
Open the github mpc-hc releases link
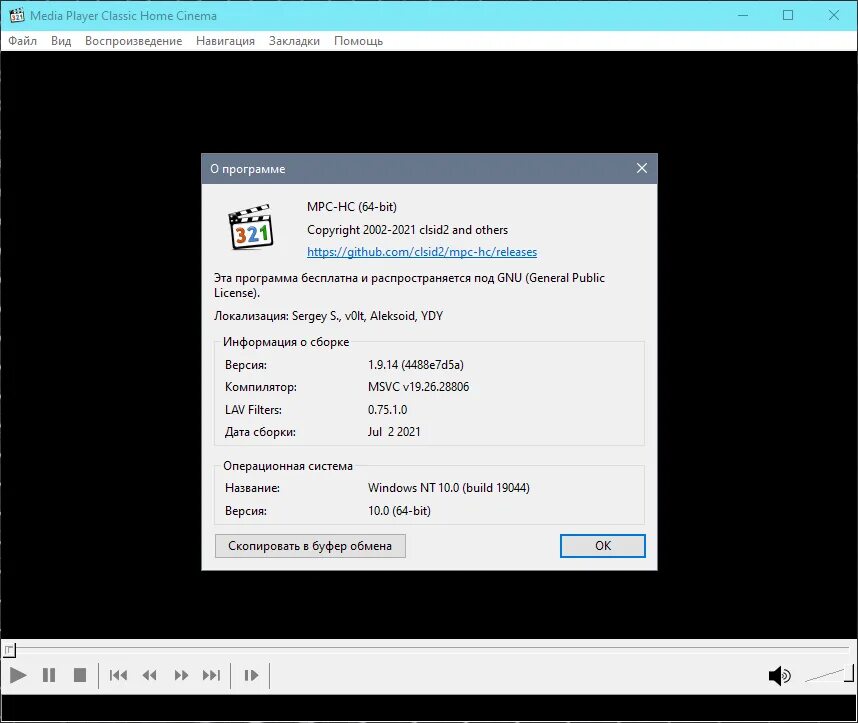click(x=422, y=252)
